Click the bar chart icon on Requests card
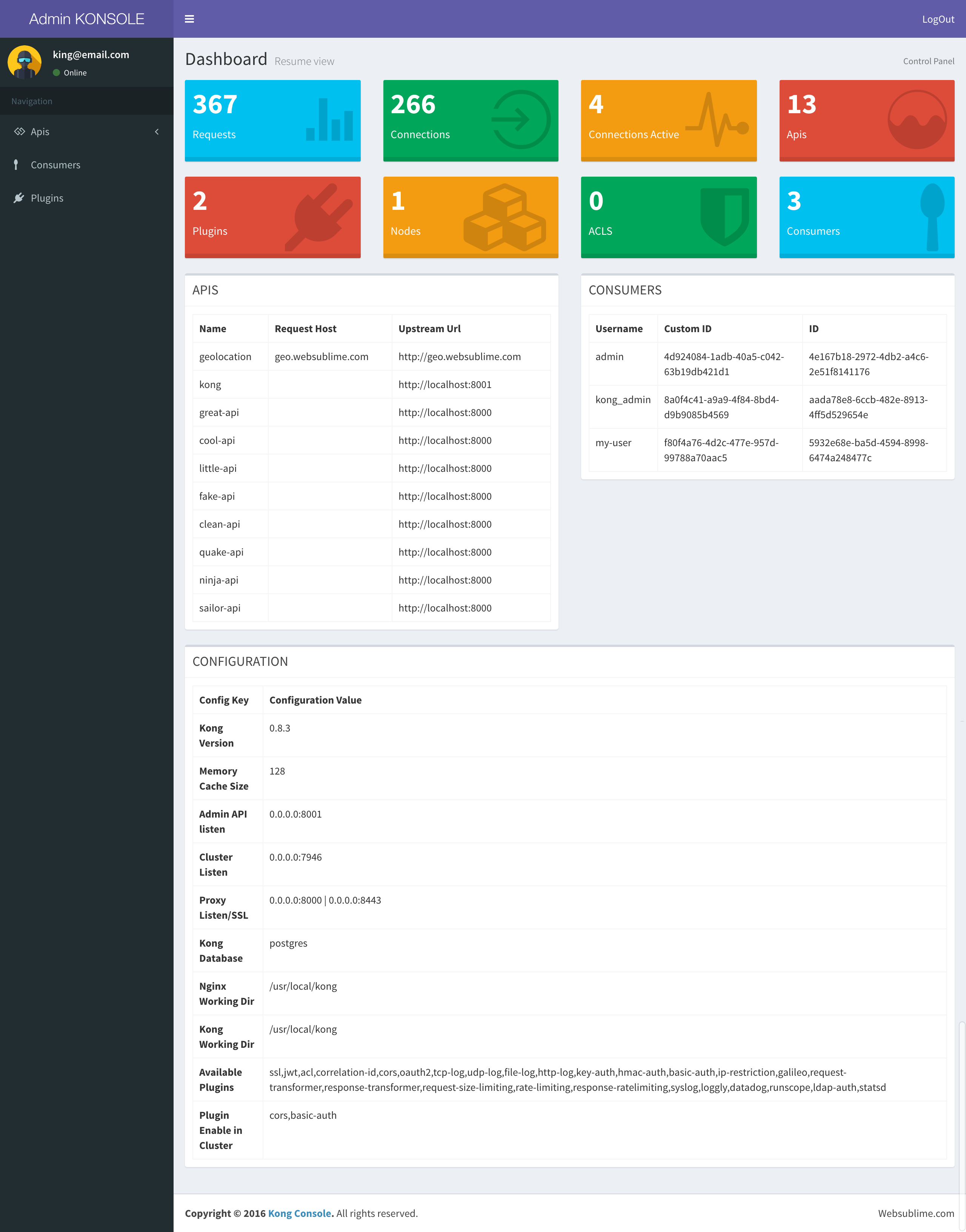The image size is (966, 1232). pos(329,119)
